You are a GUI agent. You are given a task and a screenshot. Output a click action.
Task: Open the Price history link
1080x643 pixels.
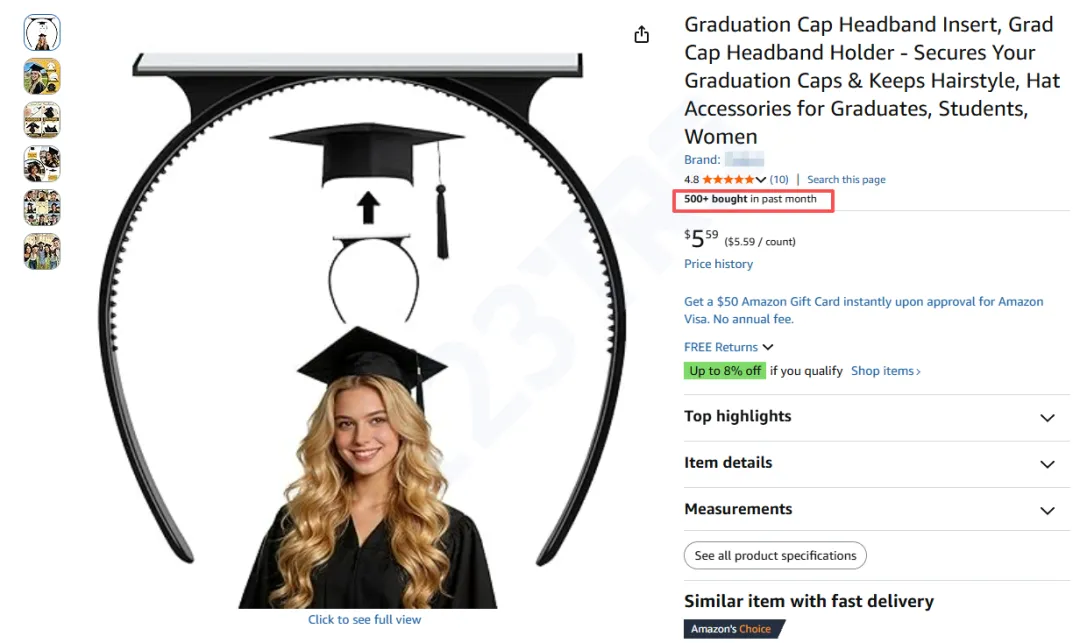718,264
